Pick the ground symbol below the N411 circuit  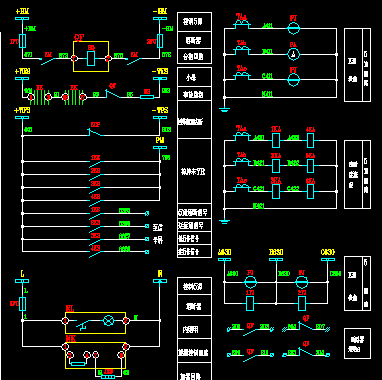point(224,109)
